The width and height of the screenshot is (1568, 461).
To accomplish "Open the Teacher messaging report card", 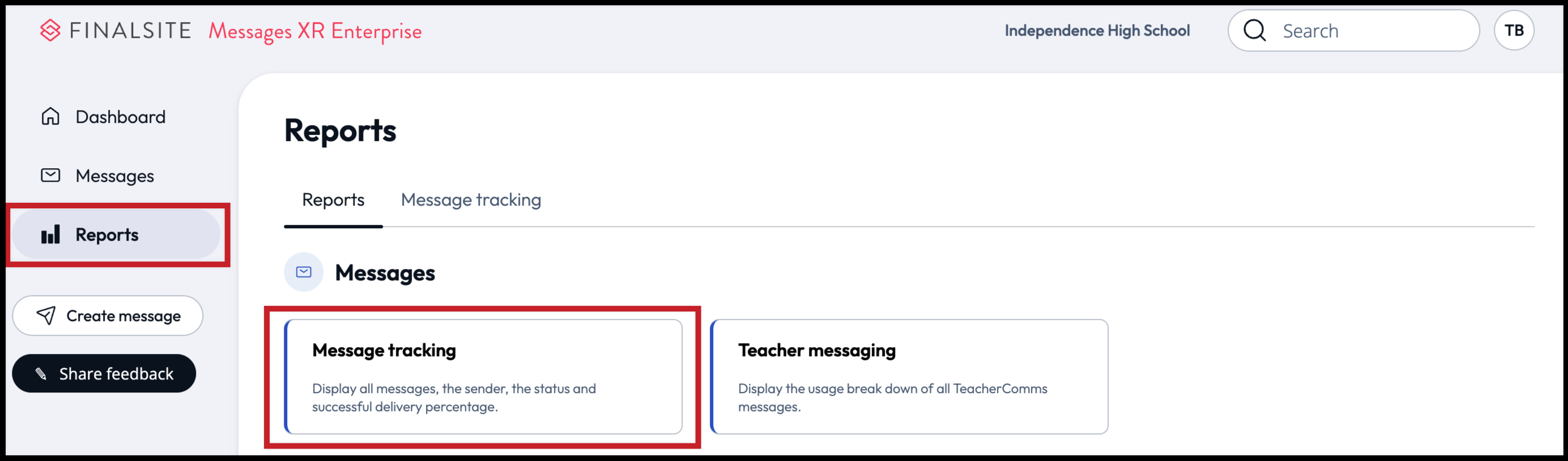I will click(909, 377).
